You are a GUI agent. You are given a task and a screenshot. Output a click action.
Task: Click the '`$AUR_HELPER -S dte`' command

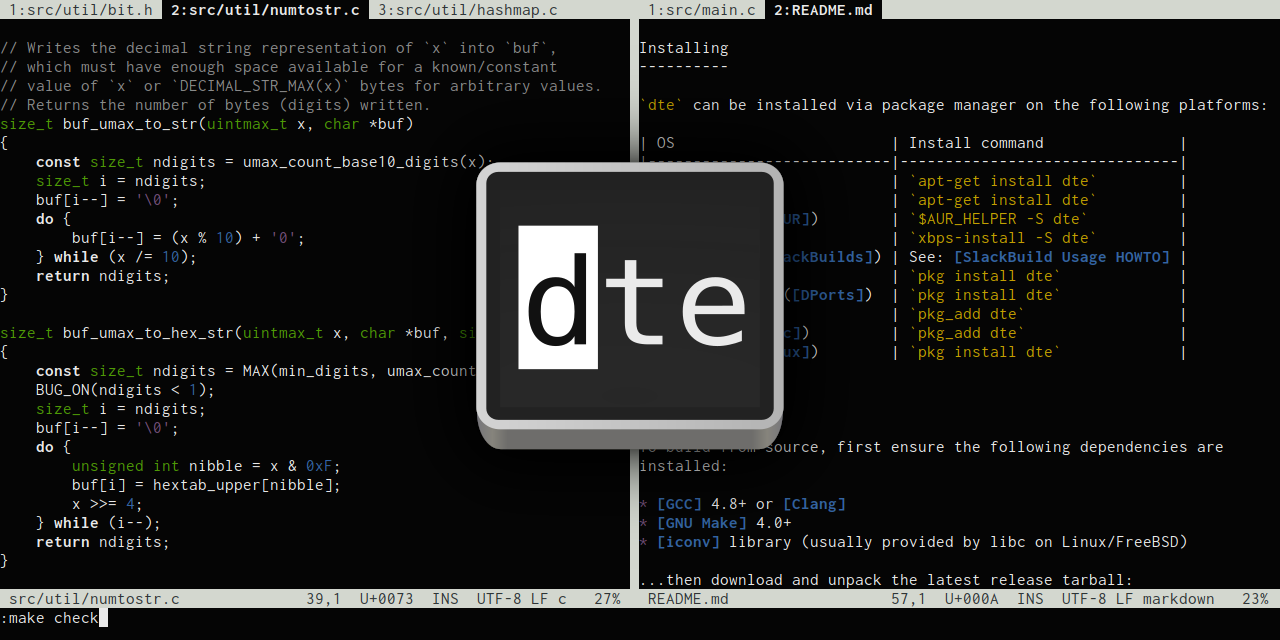click(999, 219)
